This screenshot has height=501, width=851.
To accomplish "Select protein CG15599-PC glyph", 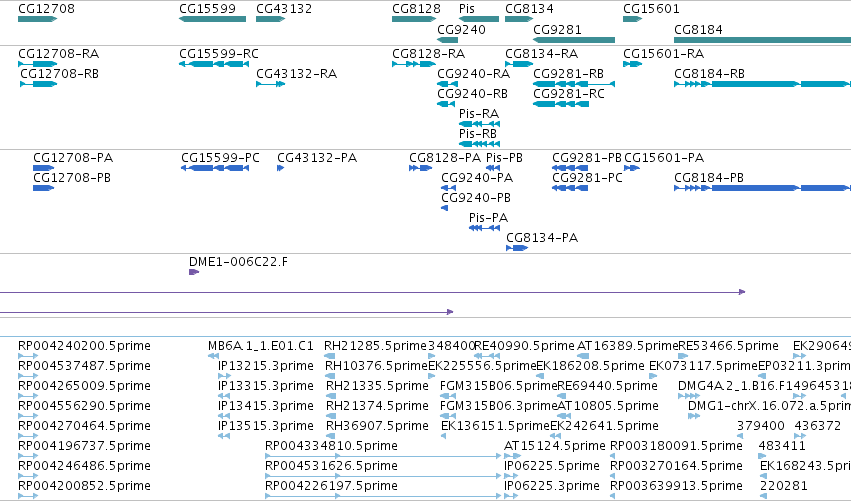I will coord(215,168).
